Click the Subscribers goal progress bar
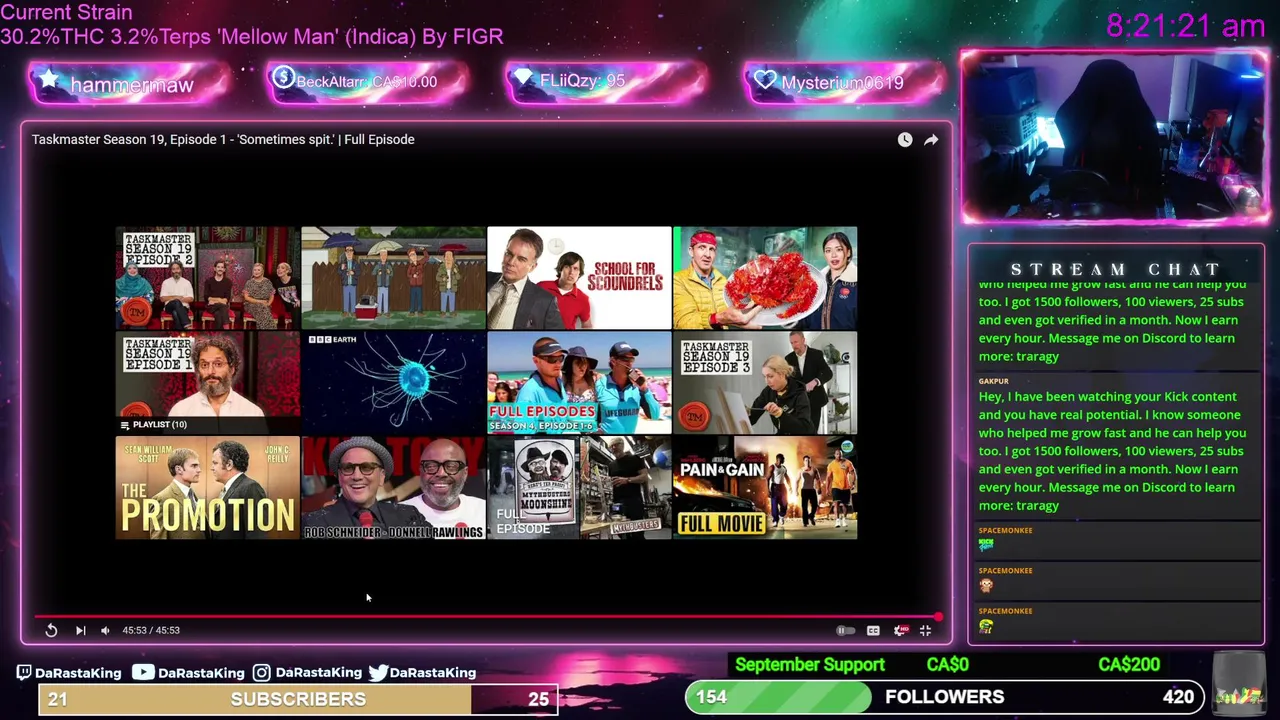1280x720 pixels. (298, 699)
